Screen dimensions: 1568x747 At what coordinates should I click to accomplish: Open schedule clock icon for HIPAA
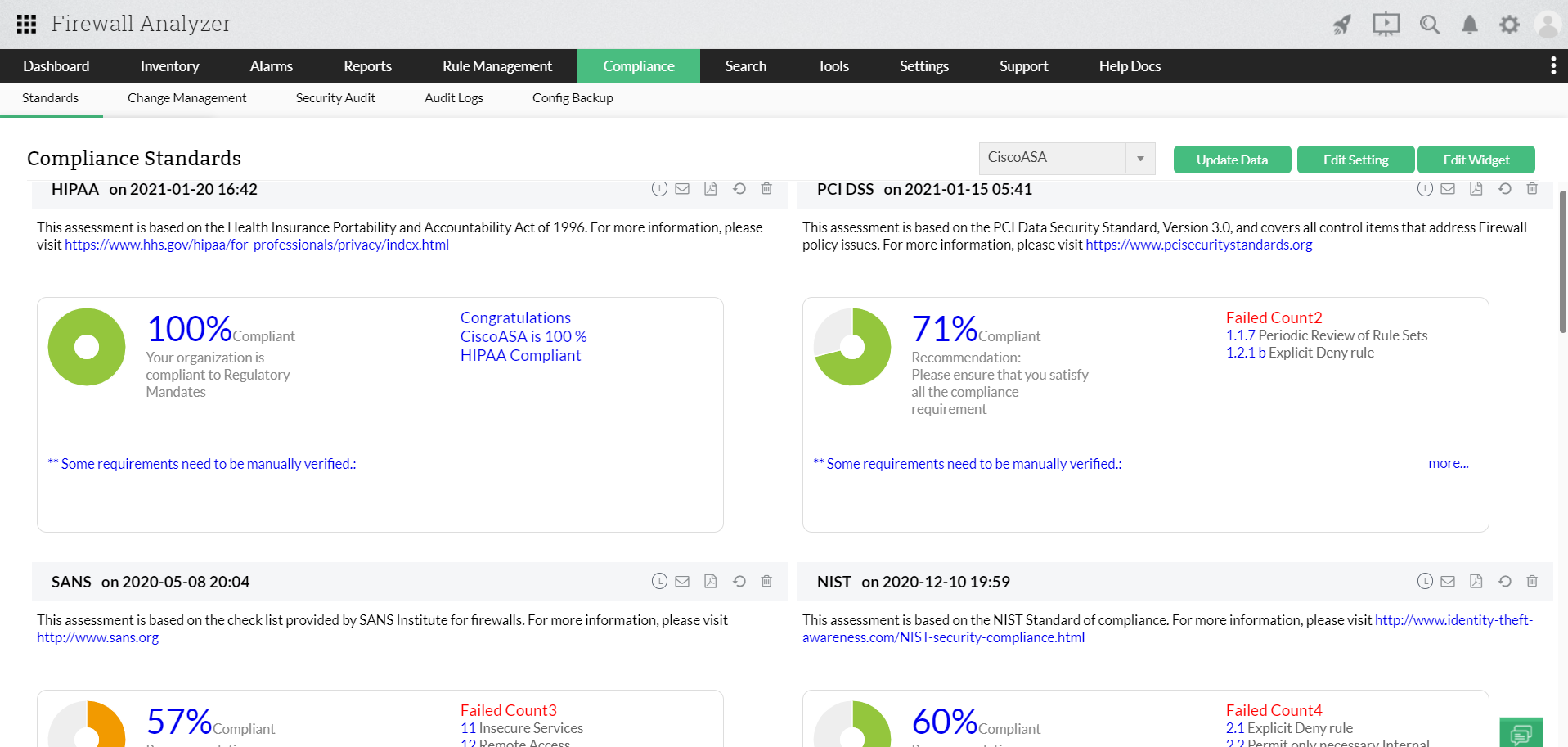point(659,189)
